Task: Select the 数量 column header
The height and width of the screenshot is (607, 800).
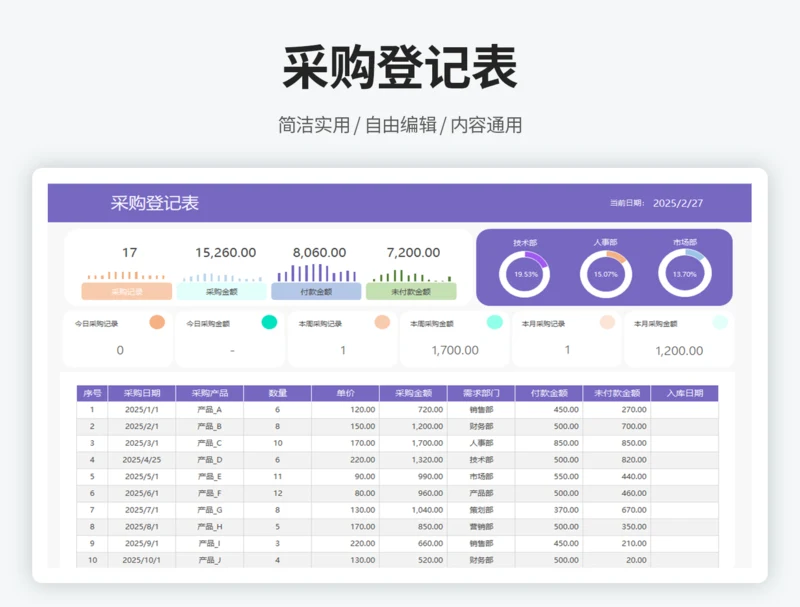Action: click(278, 393)
